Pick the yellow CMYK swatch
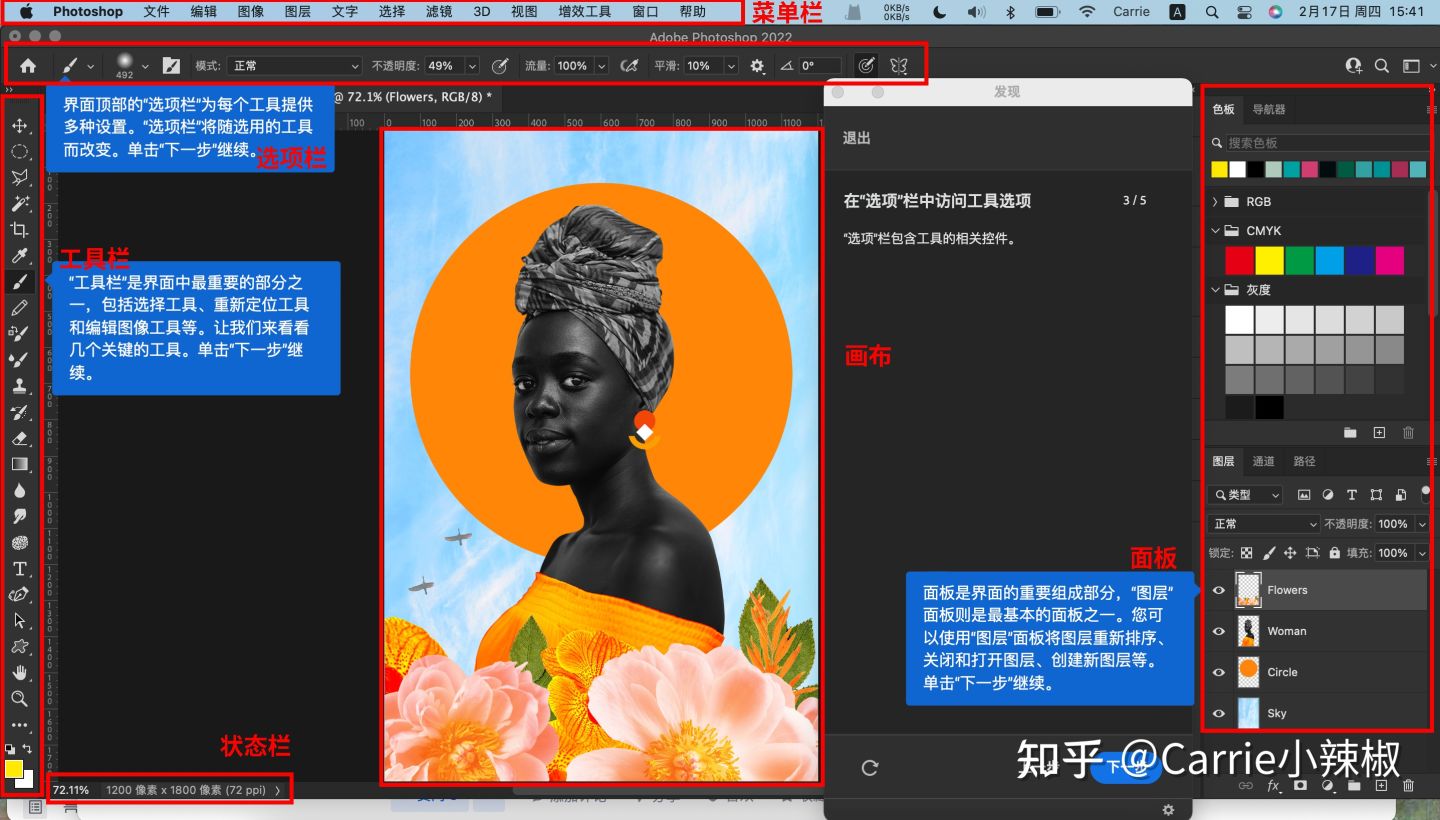Image resolution: width=1440 pixels, height=820 pixels. [1269, 260]
